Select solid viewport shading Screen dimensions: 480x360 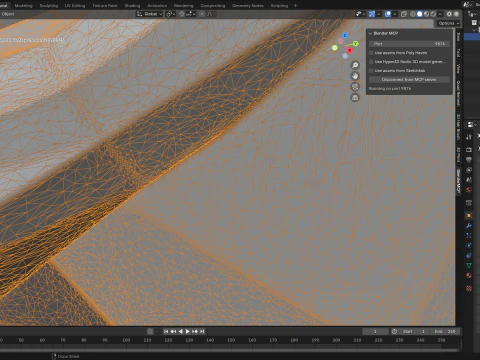[x=420, y=14]
